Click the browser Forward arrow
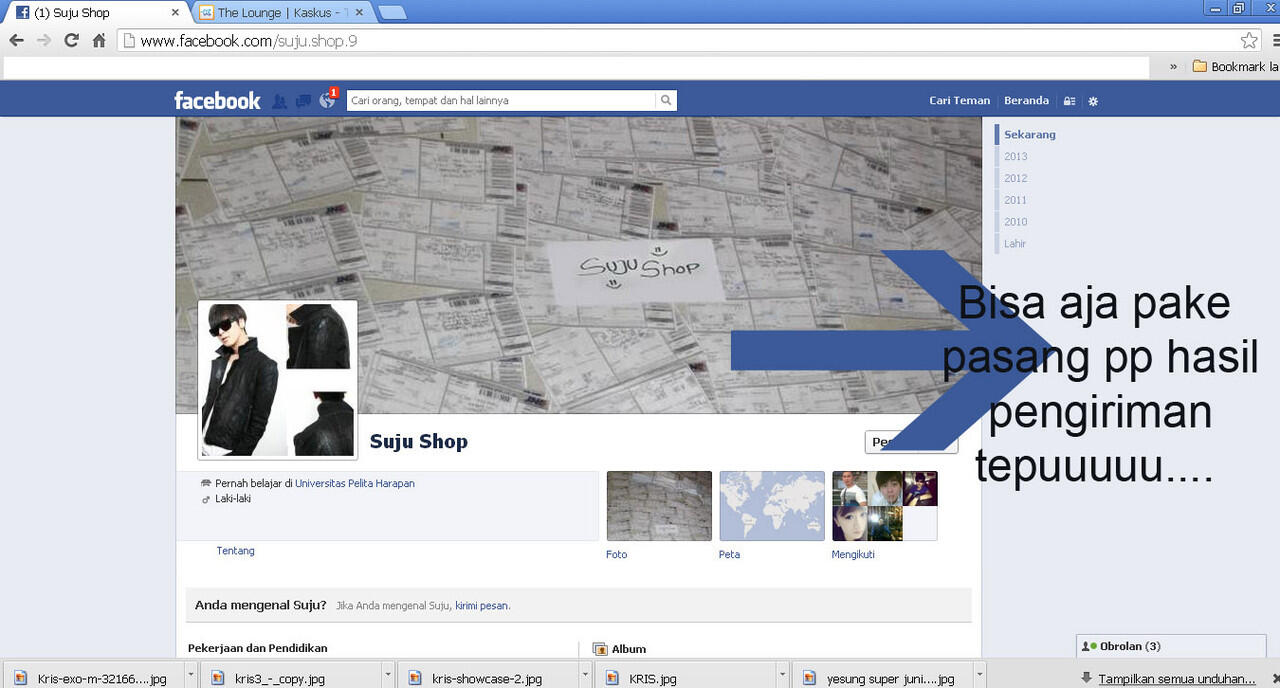 (x=43, y=41)
